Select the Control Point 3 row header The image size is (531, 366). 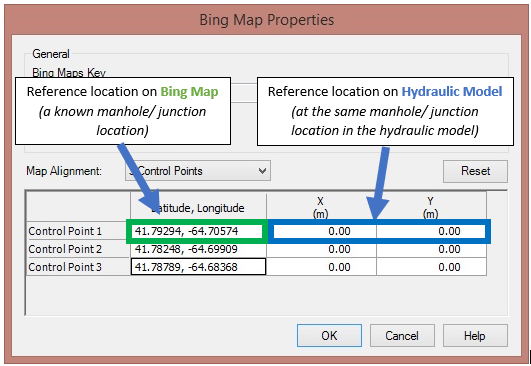pyautogui.click(x=78, y=267)
